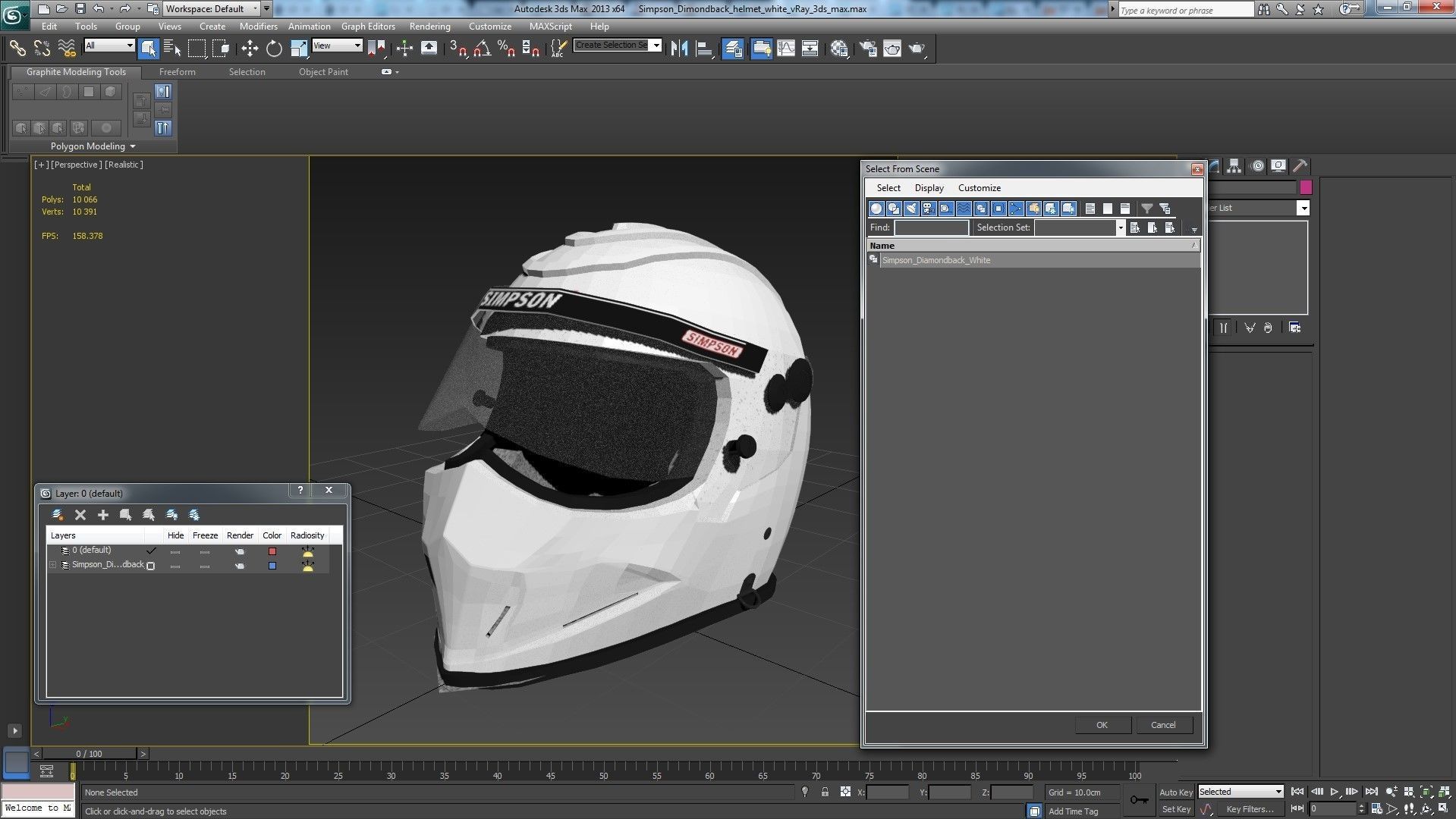Open the Render Setup icon
The width and height of the screenshot is (1456, 819).
tap(868, 49)
